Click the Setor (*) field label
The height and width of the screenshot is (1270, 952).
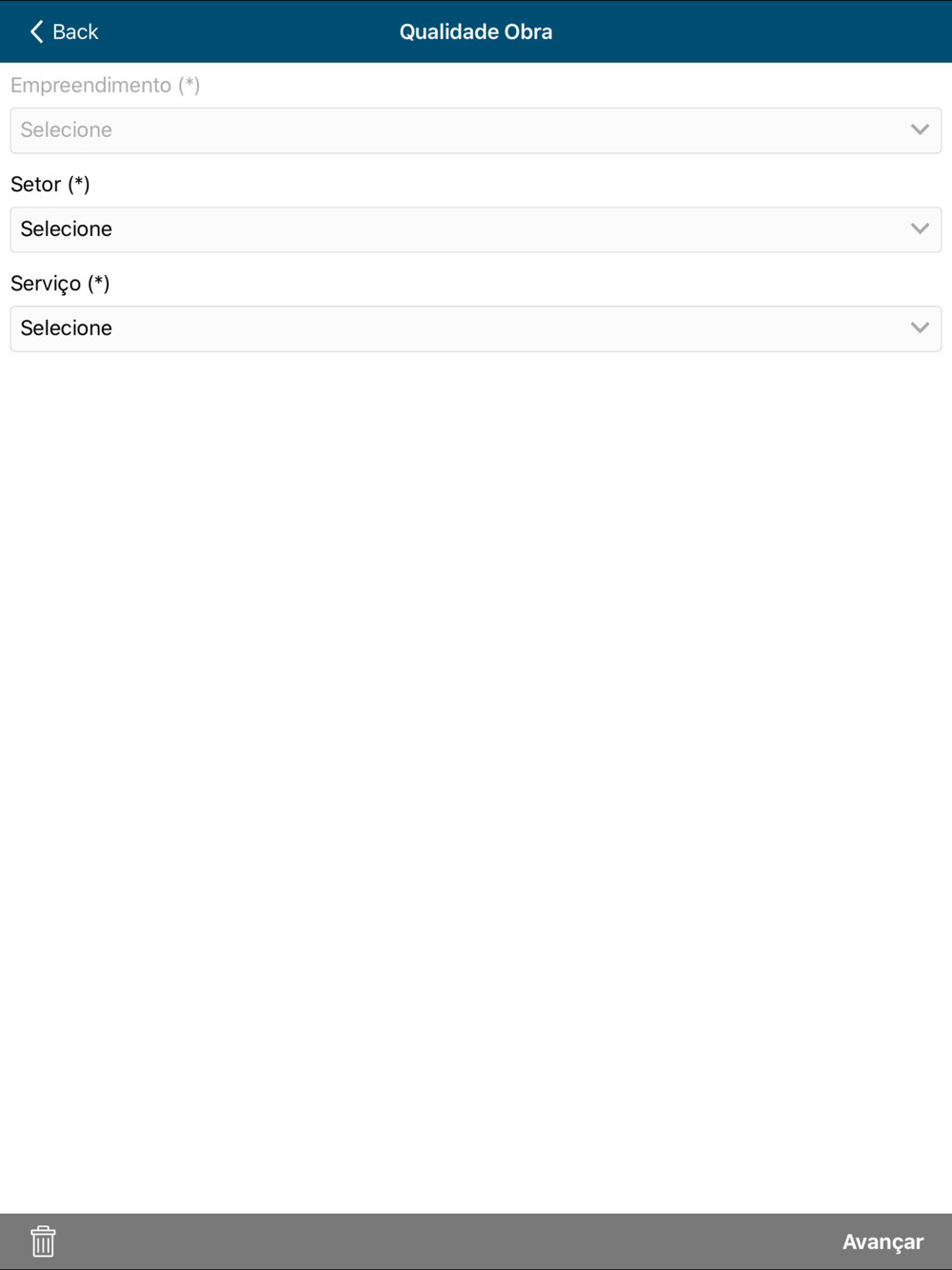click(x=50, y=184)
